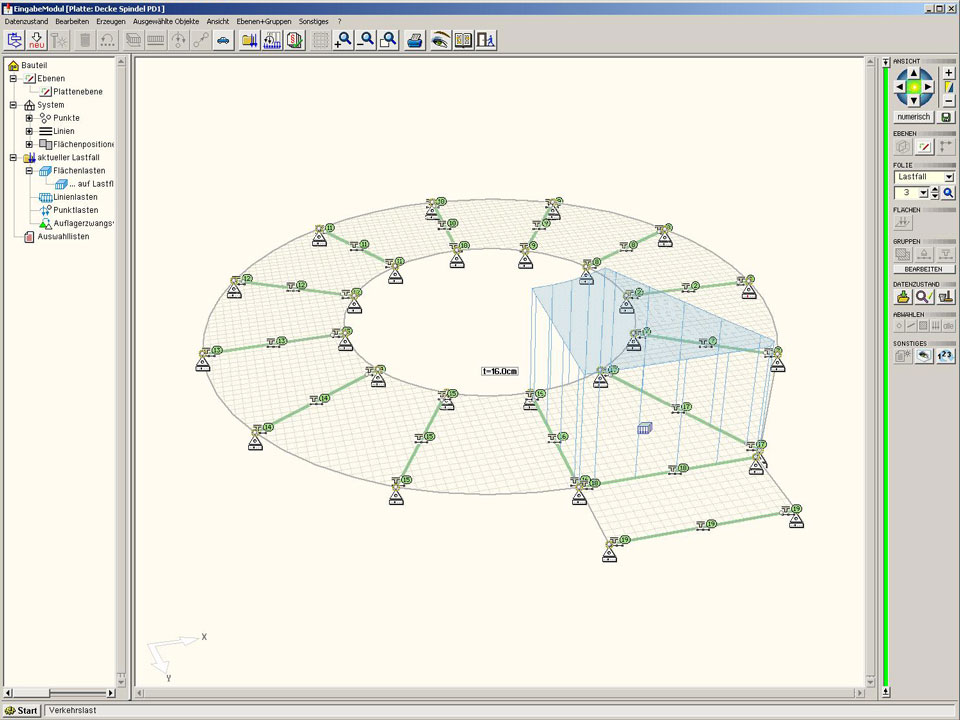
Task: Open the Lastfall dropdown under Folie
Action: 948,177
